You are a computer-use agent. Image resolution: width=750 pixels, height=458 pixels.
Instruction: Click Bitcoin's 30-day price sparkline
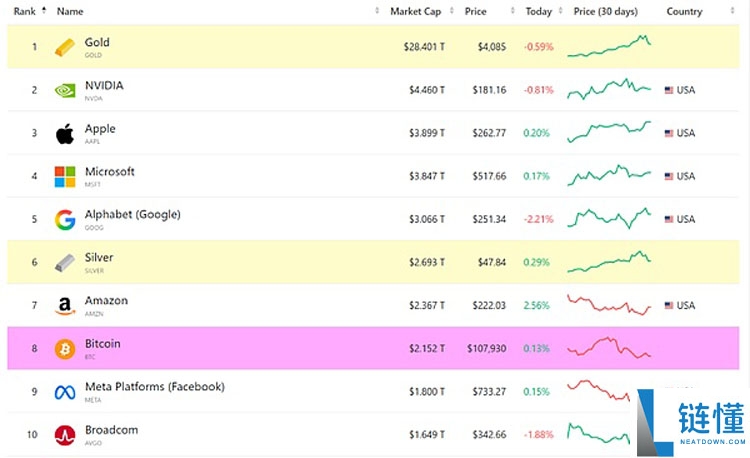tap(609, 348)
